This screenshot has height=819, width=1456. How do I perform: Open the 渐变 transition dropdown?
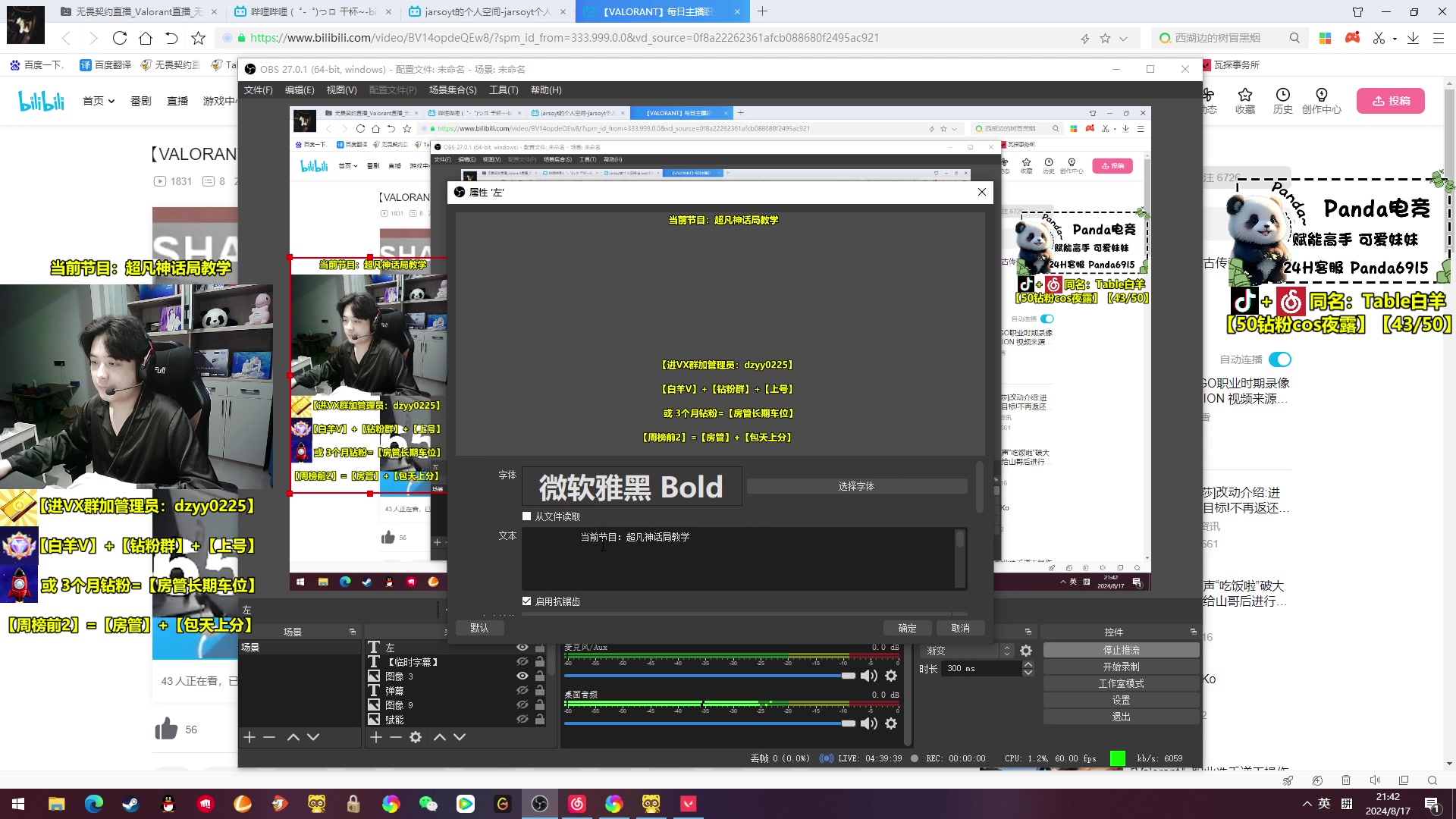point(967,651)
